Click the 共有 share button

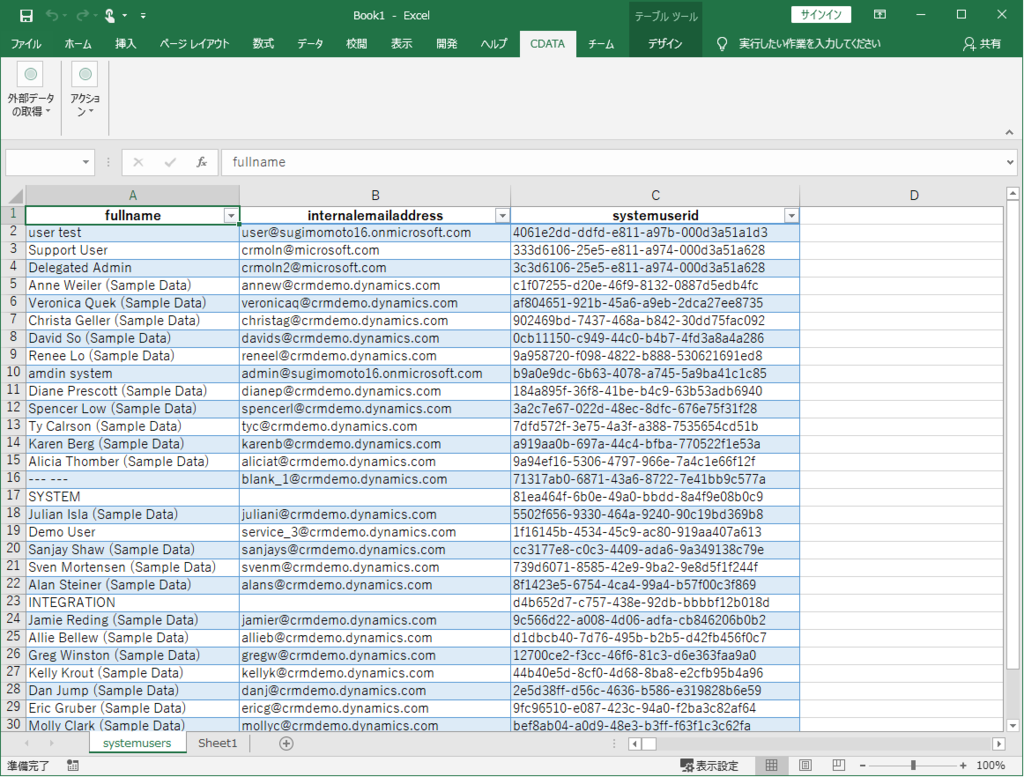[982, 44]
